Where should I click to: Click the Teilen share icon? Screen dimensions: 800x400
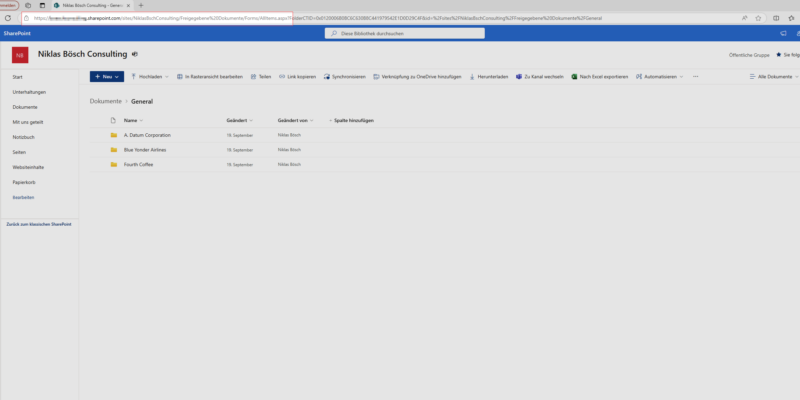[253, 77]
